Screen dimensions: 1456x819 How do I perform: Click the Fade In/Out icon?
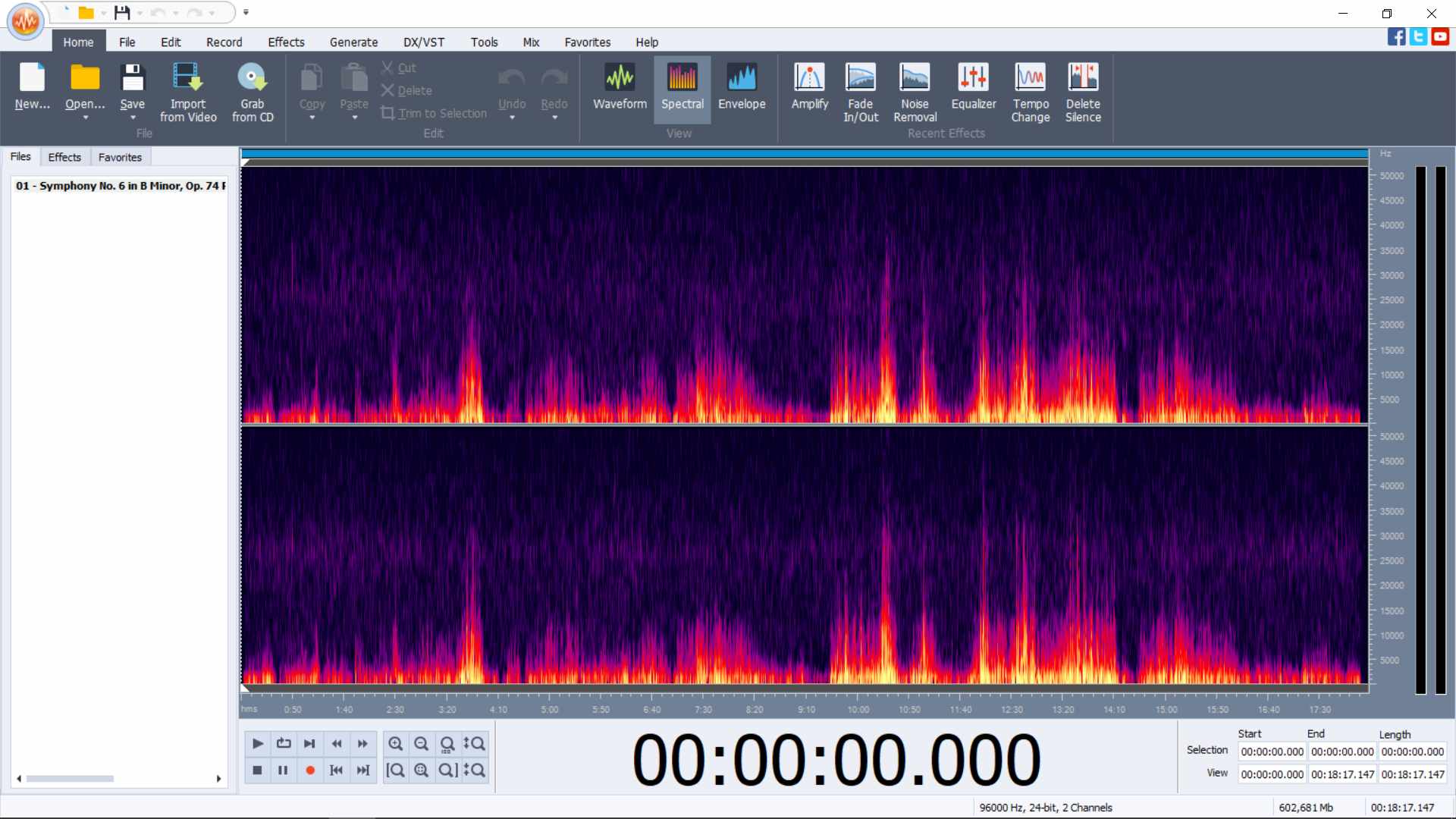(860, 77)
